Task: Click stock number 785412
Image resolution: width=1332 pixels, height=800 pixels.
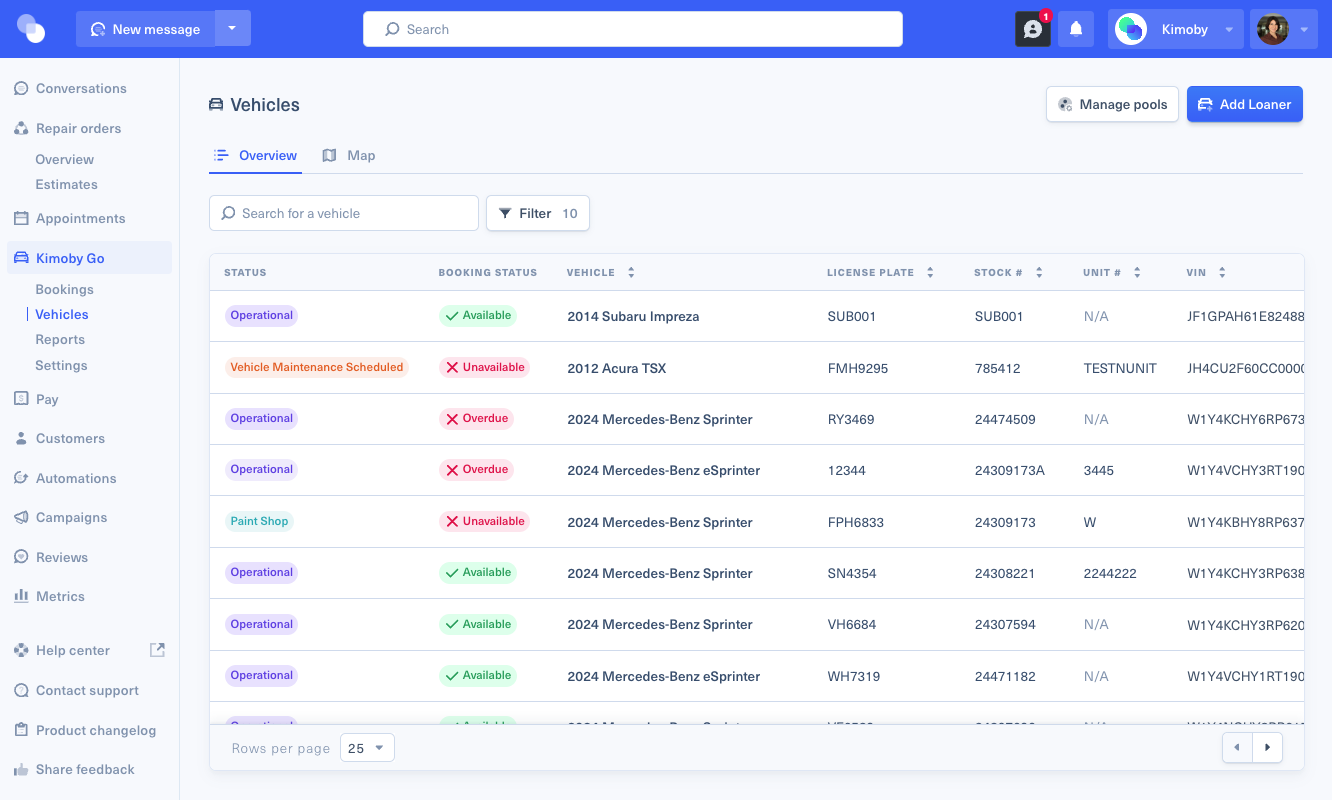Action: coord(997,369)
